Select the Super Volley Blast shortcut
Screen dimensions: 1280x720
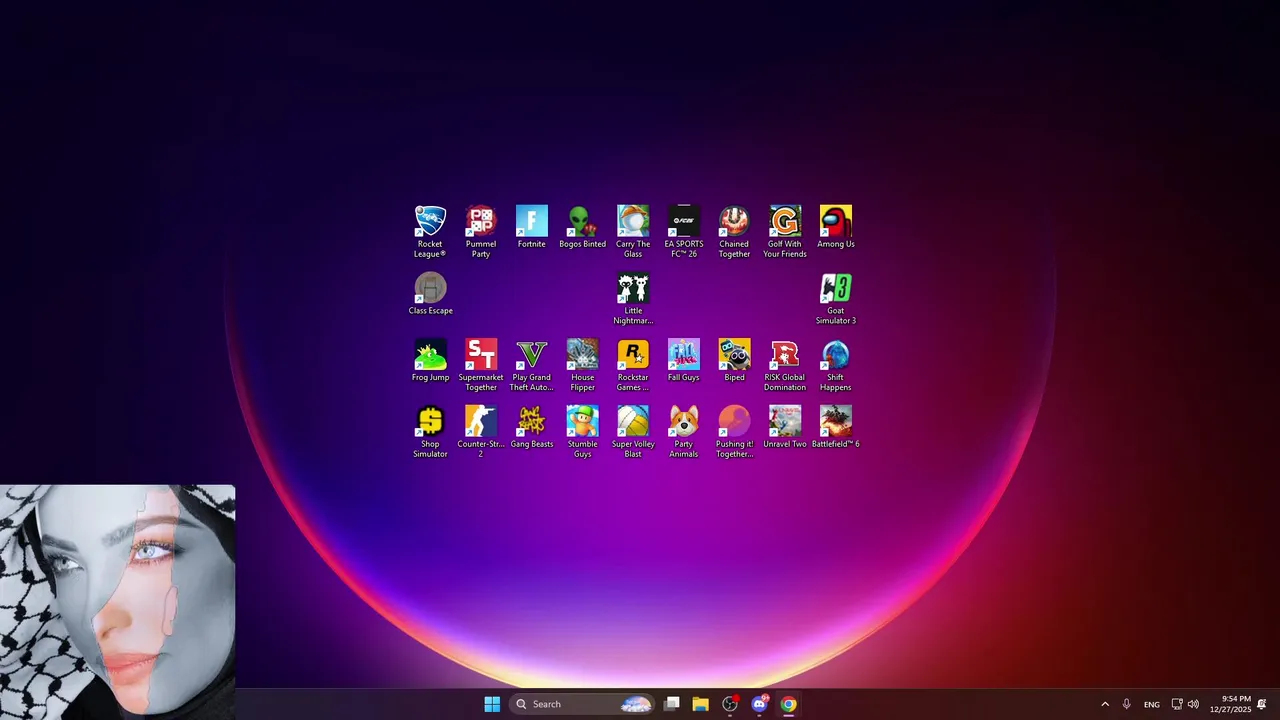point(633,432)
